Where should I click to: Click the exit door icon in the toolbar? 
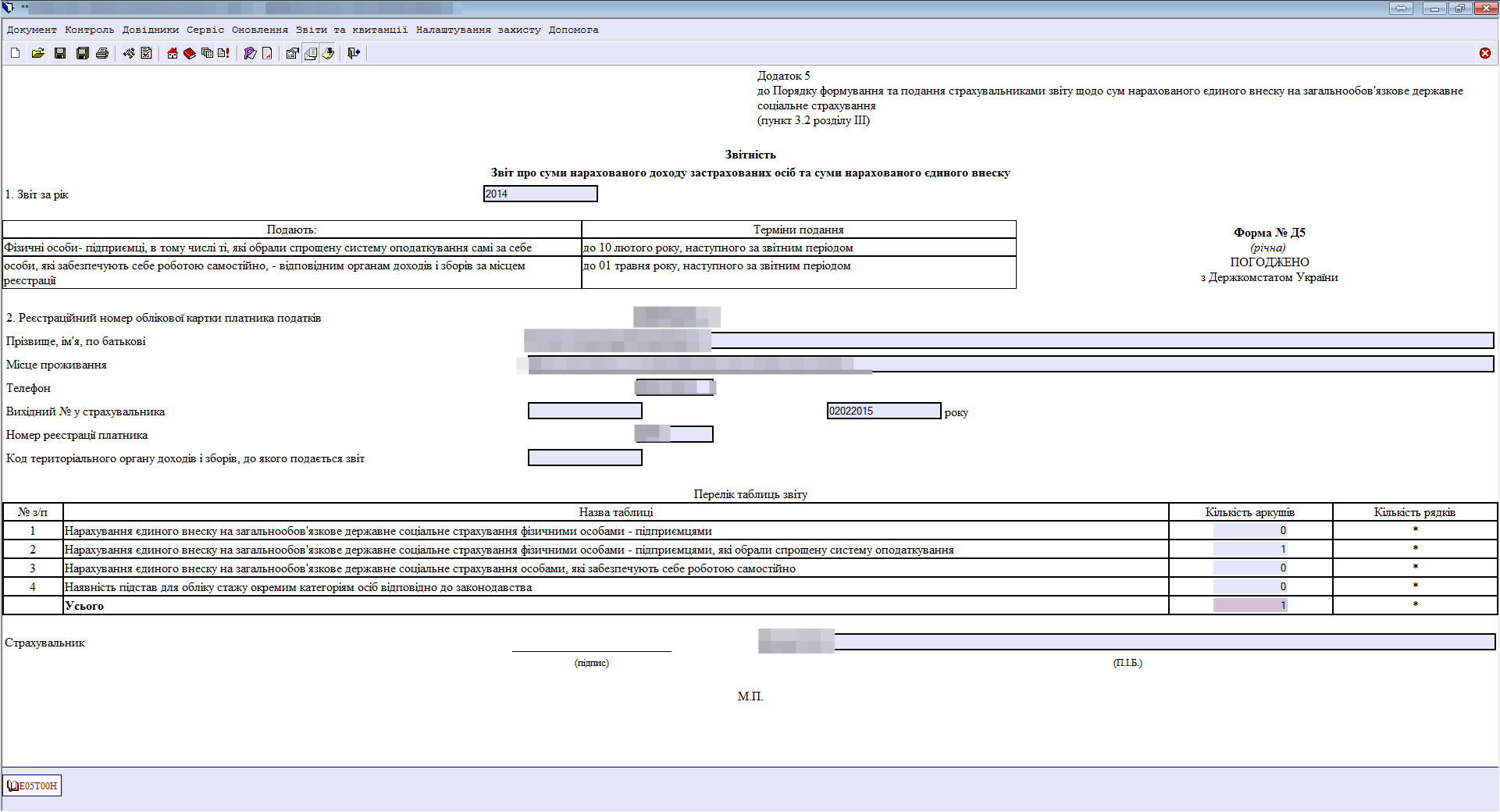354,53
